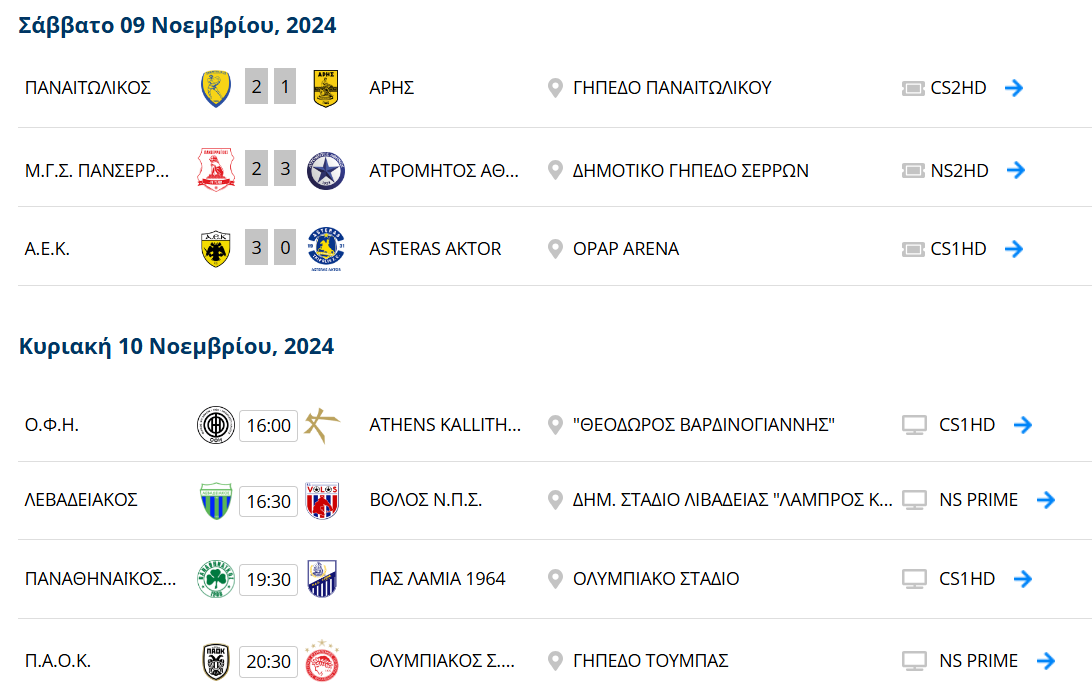Click the 16:00 kickoff time box
The width and height of the screenshot is (1092, 693).
268,426
